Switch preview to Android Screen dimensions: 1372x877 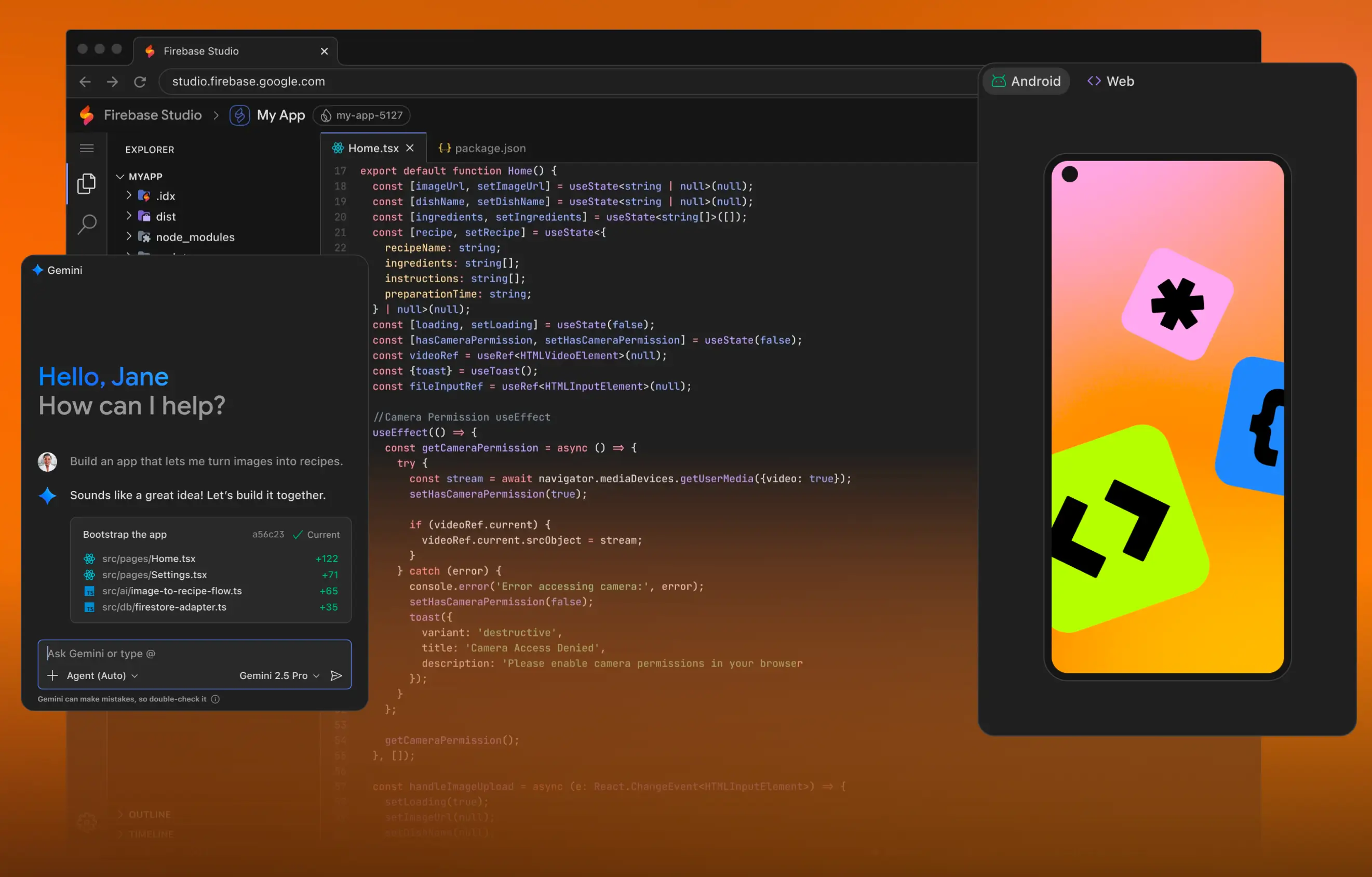1026,81
